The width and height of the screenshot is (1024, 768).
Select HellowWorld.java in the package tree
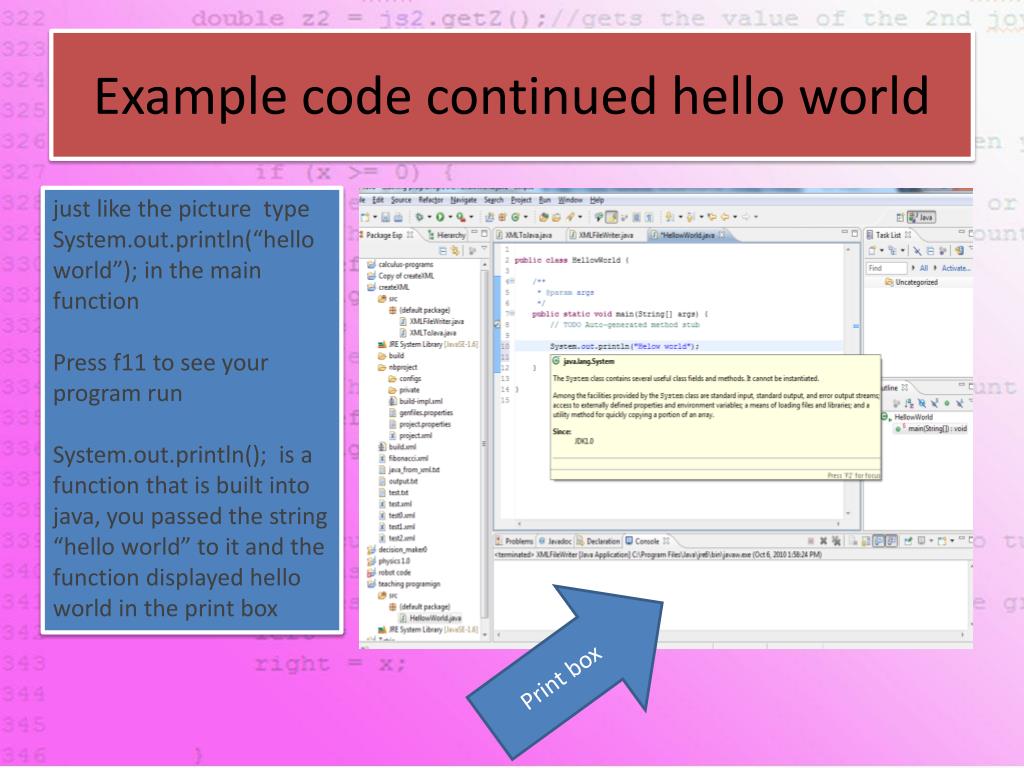tap(430, 618)
